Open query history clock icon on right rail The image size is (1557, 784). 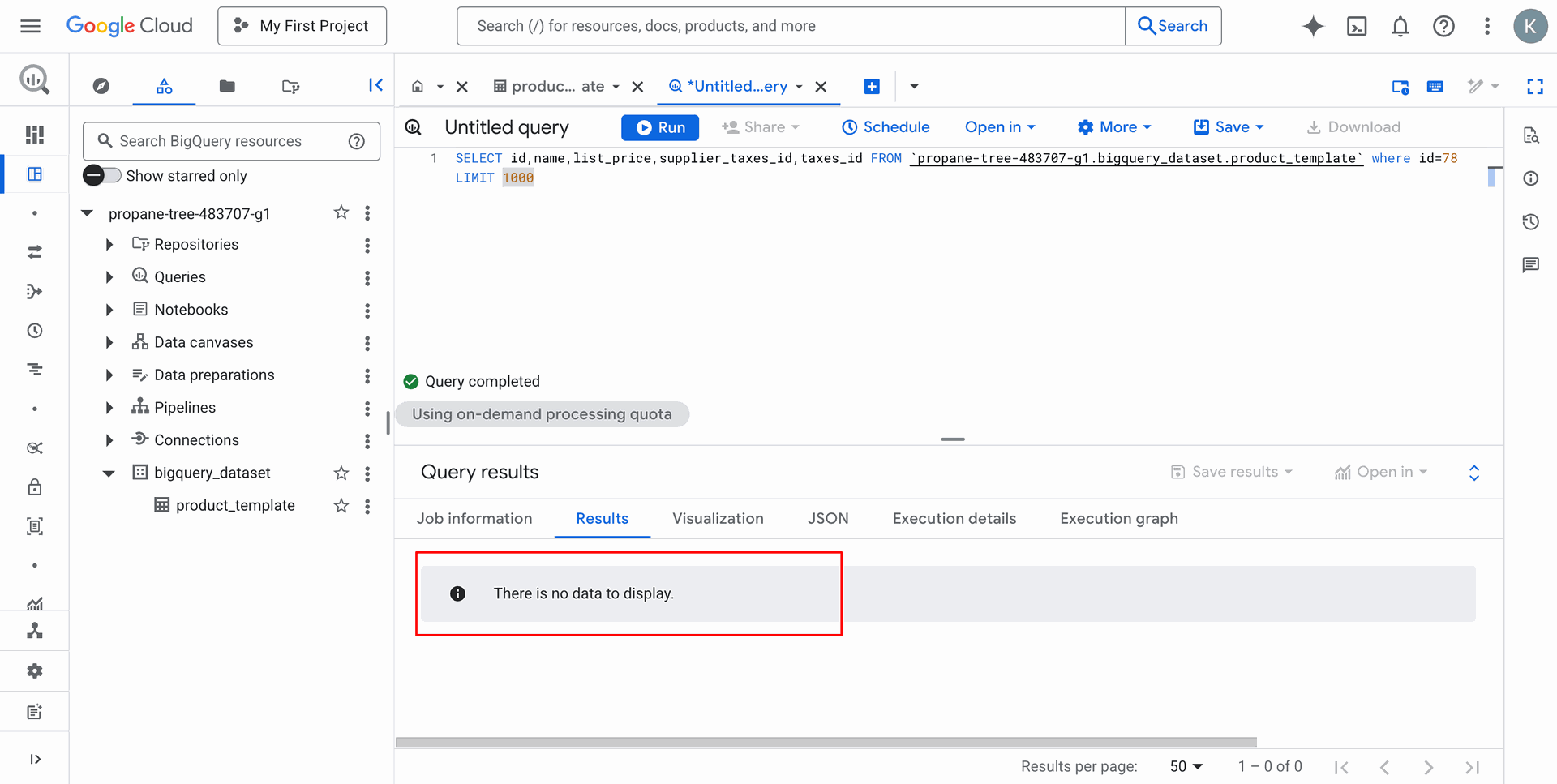(1531, 221)
